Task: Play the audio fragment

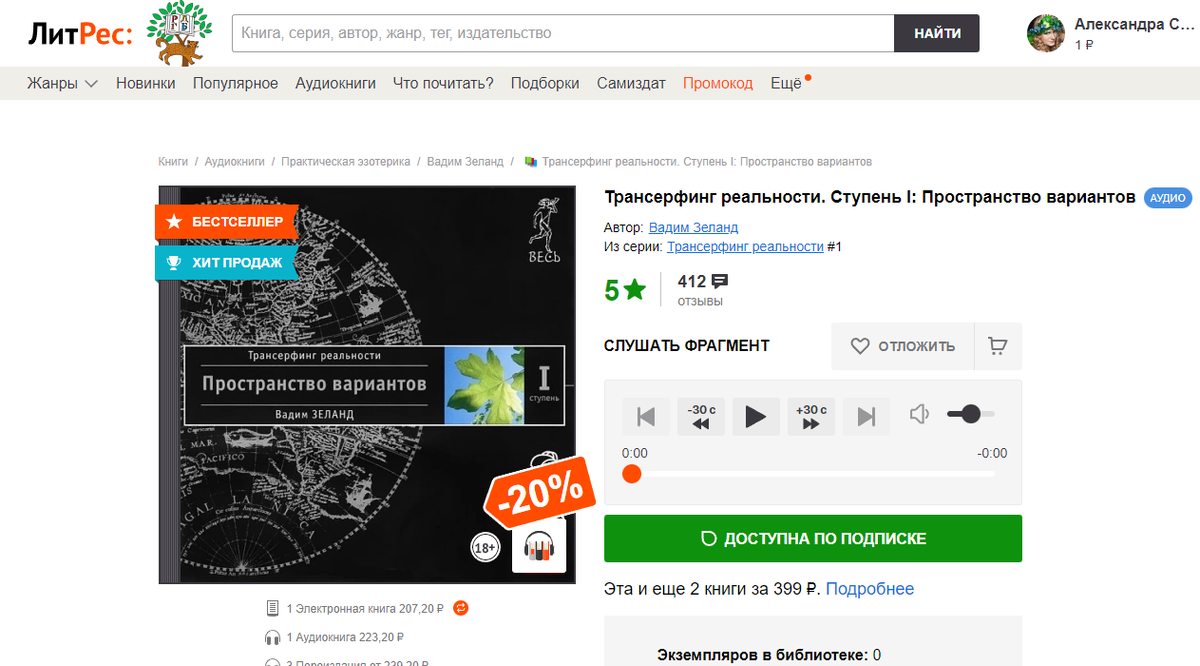Action: [756, 416]
